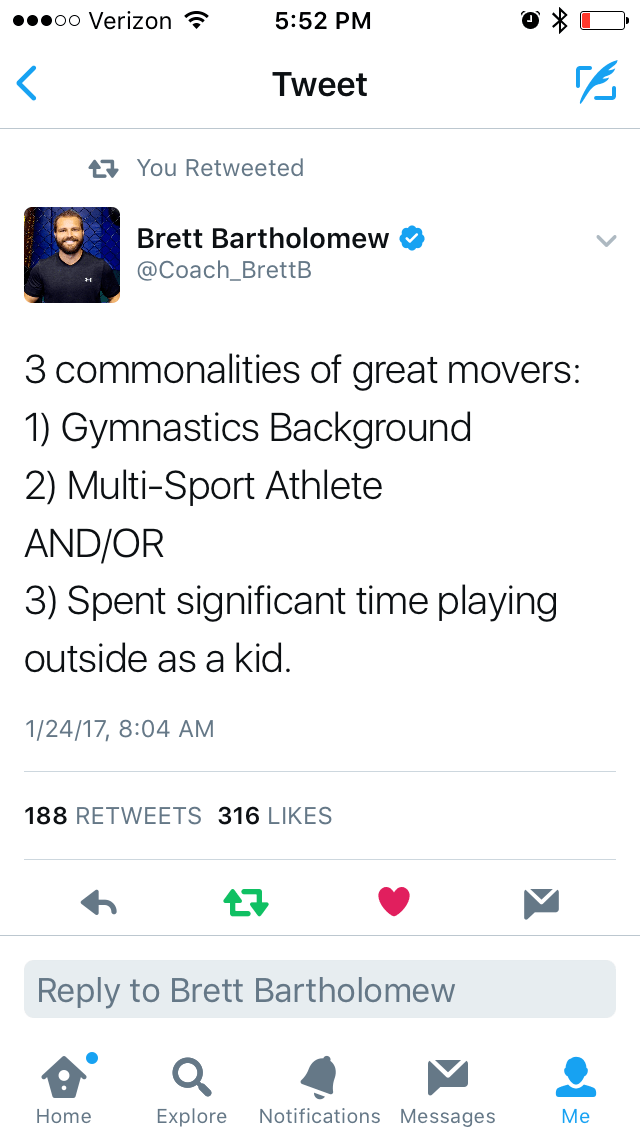Image resolution: width=640 pixels, height=1136 pixels.
Task: Go to the Messages tab
Action: click(448, 1088)
